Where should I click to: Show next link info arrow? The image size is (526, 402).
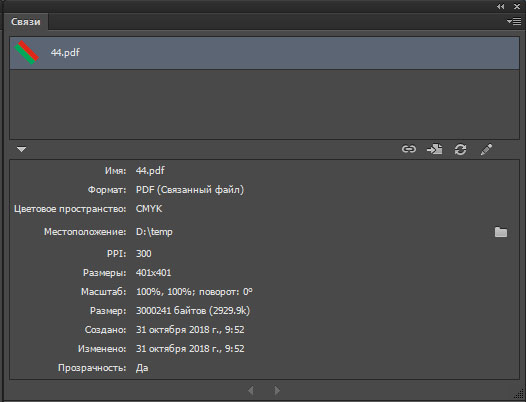(277, 390)
